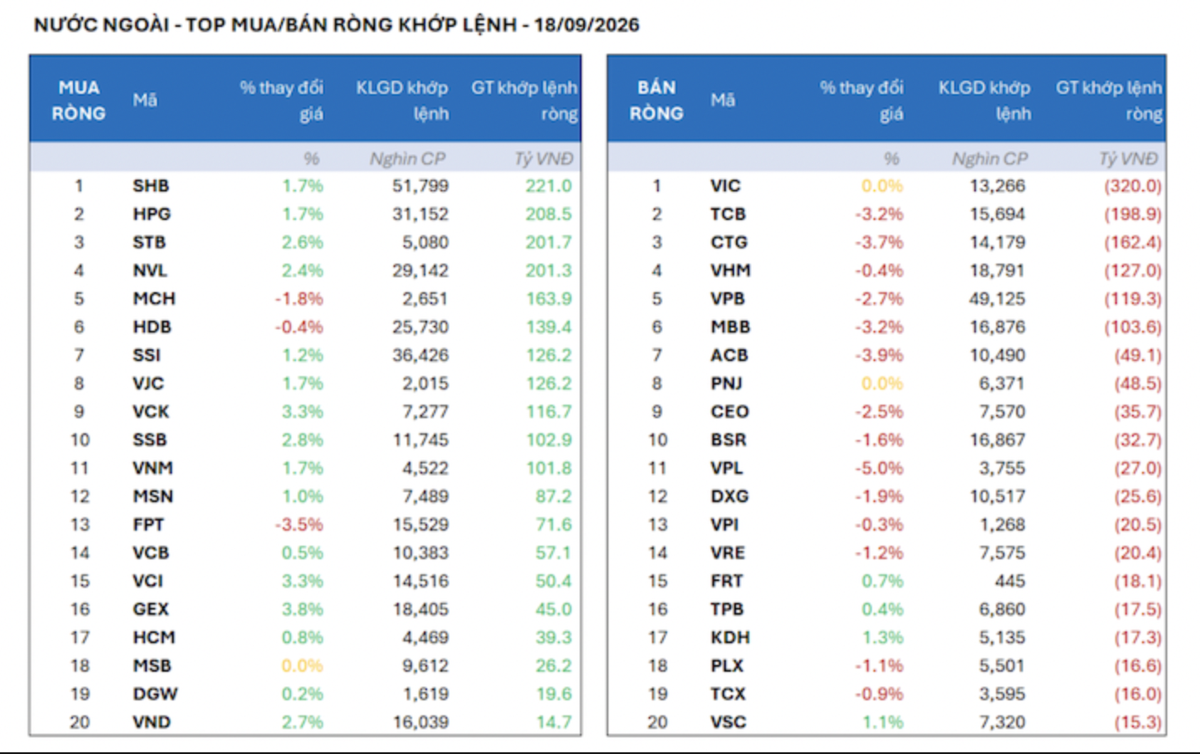Select the PLX stock code
Screen dimensions: 1200x754
(728, 665)
